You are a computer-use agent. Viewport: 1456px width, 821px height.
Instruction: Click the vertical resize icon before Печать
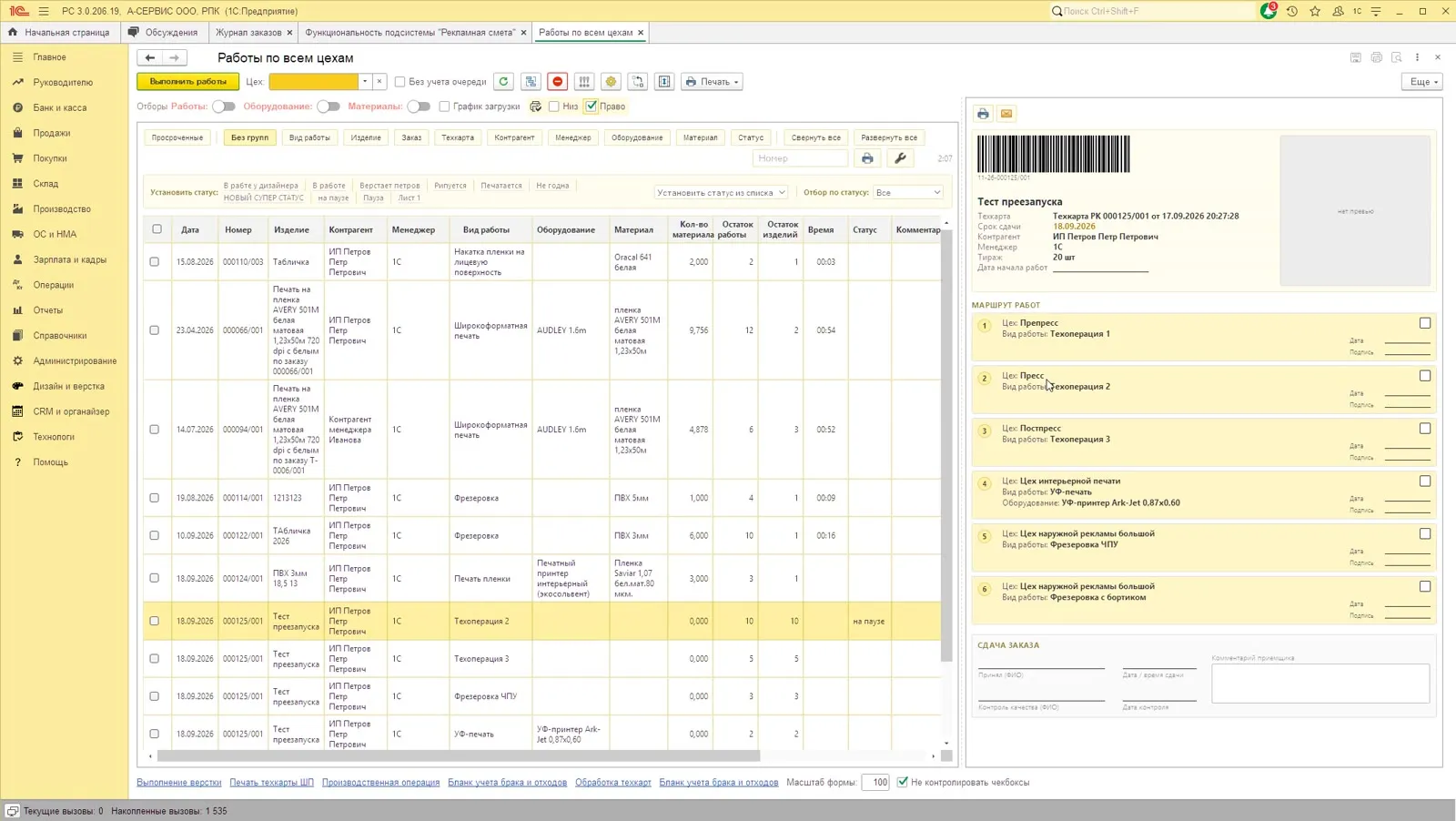point(664,82)
